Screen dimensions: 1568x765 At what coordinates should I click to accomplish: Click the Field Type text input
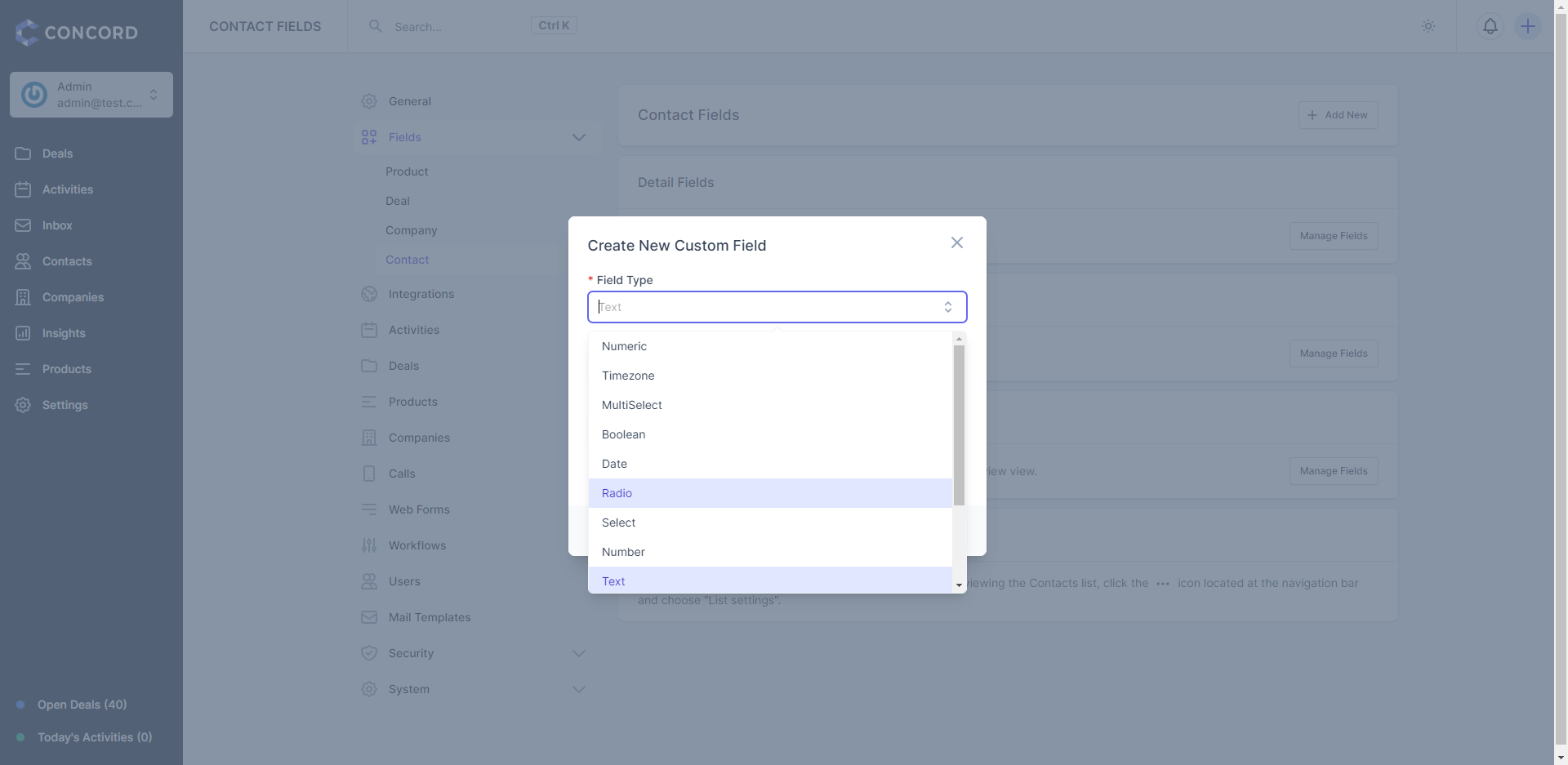(x=768, y=307)
